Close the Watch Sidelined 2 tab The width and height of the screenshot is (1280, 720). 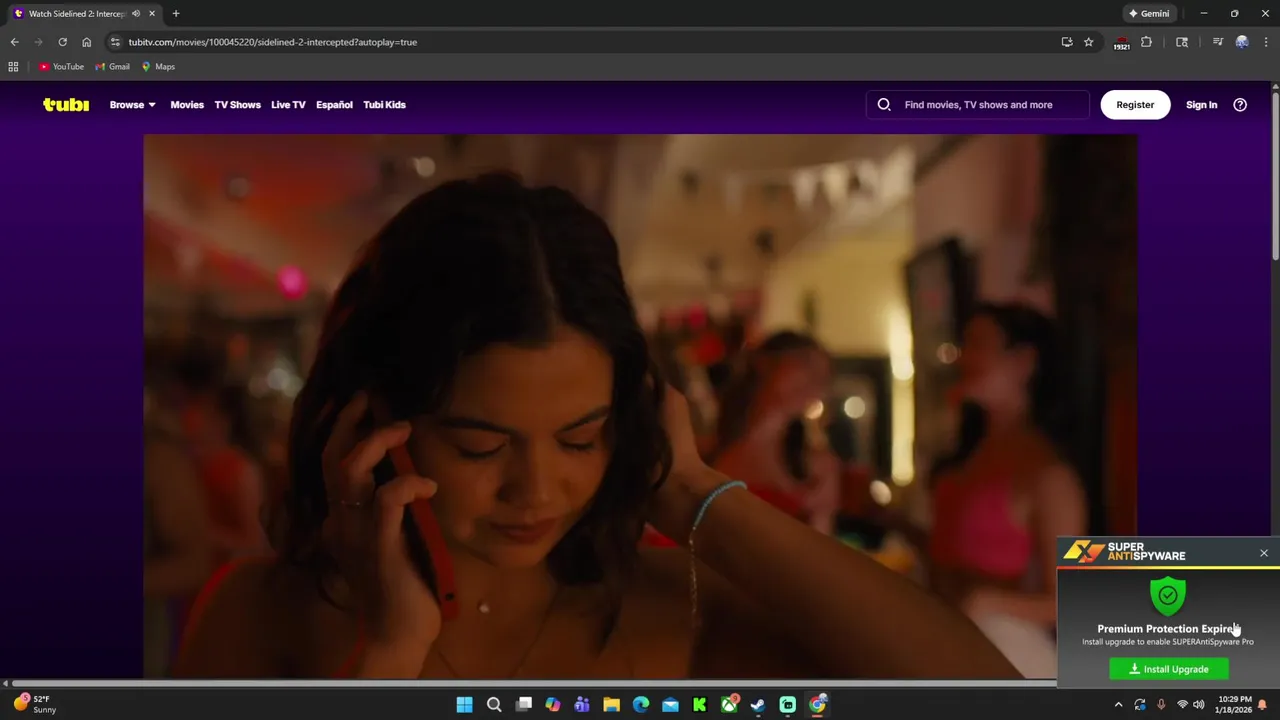click(152, 14)
